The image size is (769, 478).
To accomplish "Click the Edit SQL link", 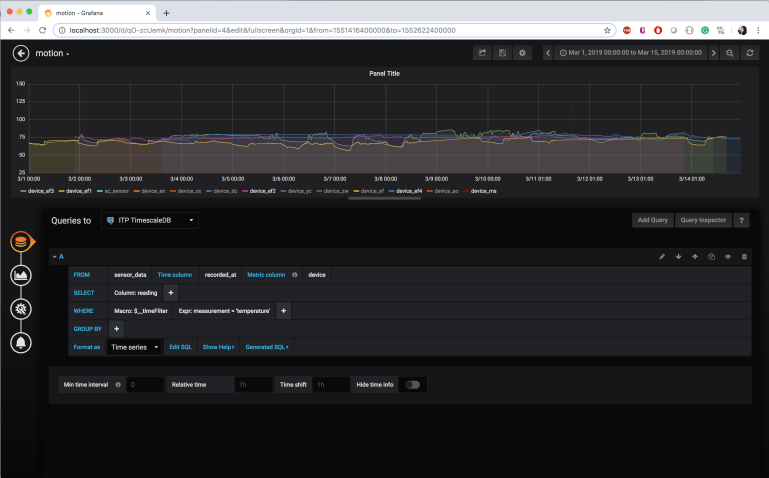I will (x=180, y=347).
